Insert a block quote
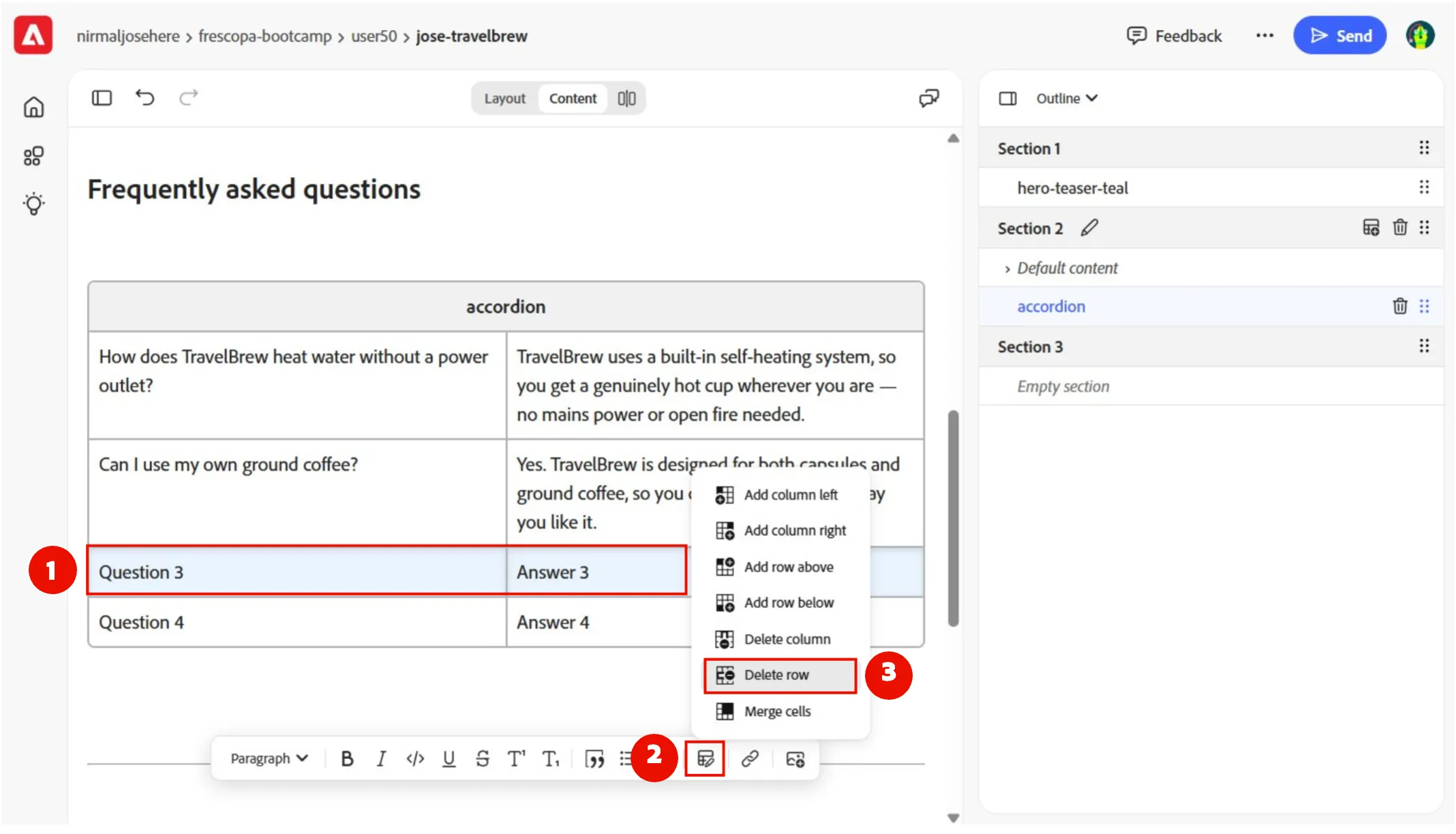Viewport: 1456px width, 834px height. pyautogui.click(x=594, y=759)
